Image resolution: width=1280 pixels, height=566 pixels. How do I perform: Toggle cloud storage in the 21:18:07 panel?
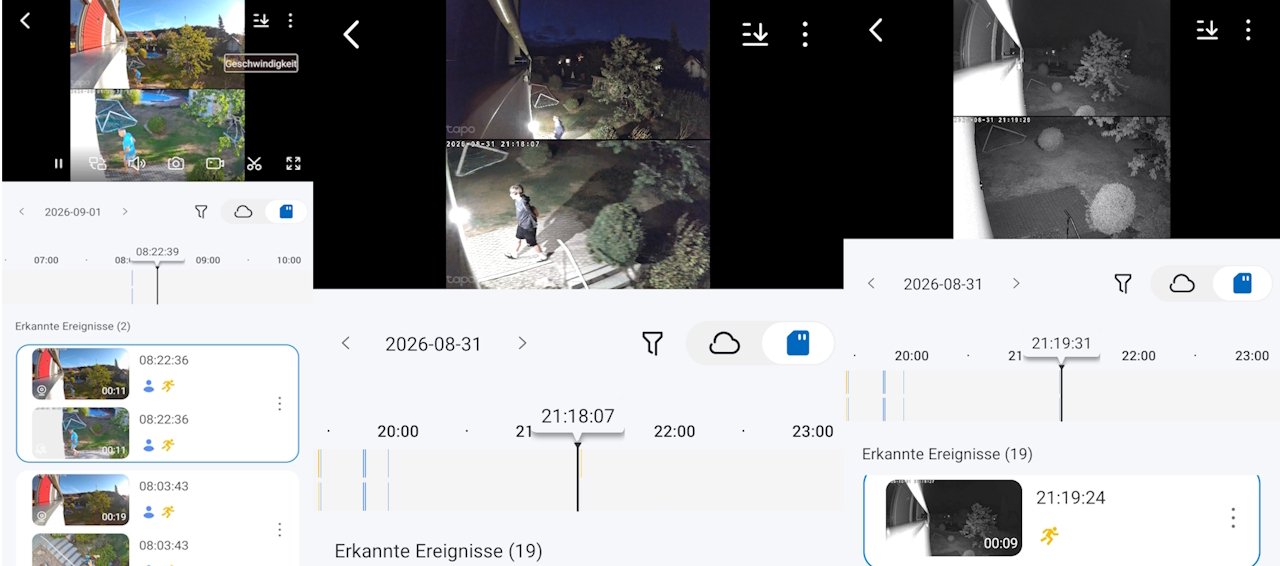pos(724,344)
